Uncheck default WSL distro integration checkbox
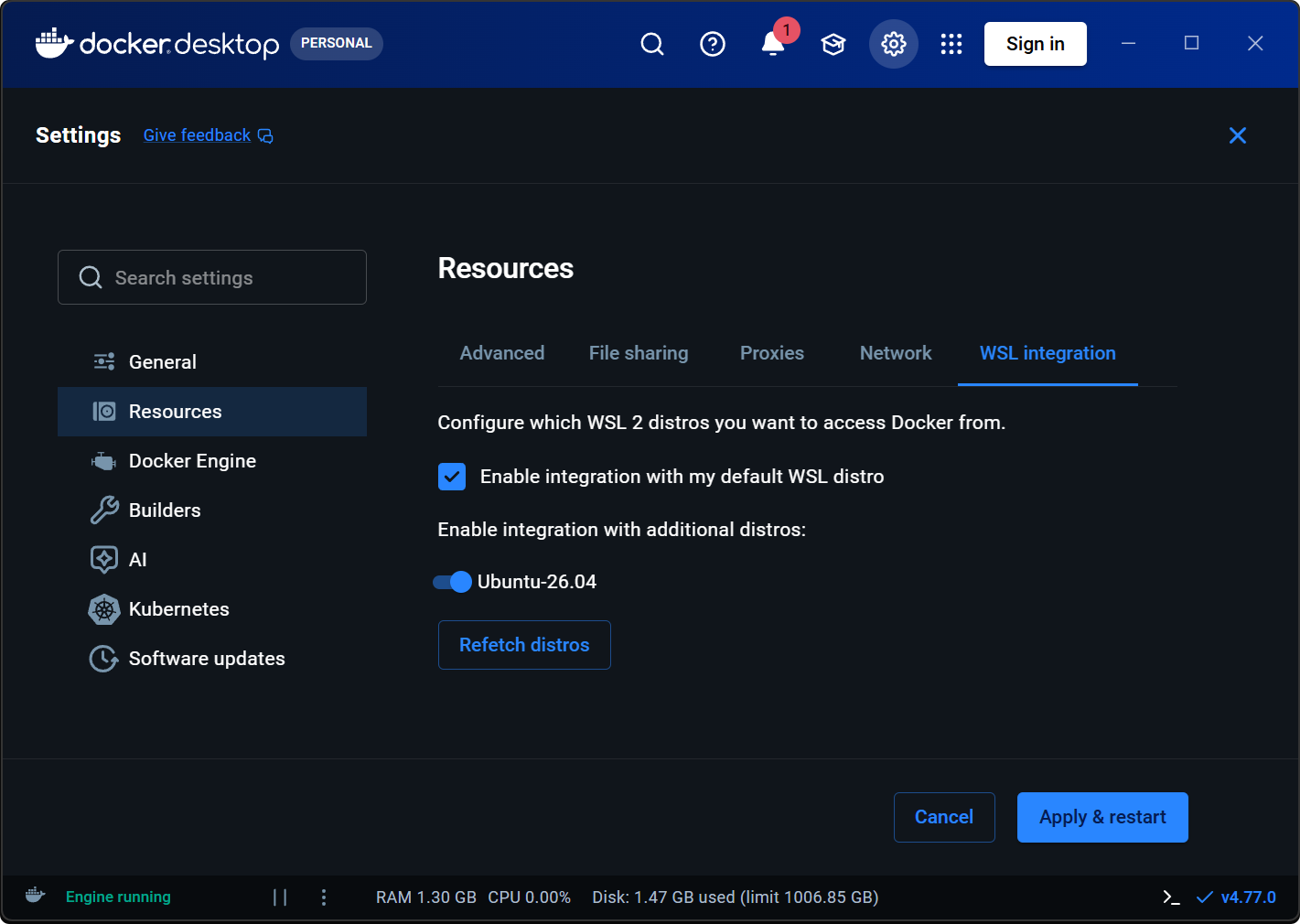This screenshot has height=924, width=1300. pos(452,477)
